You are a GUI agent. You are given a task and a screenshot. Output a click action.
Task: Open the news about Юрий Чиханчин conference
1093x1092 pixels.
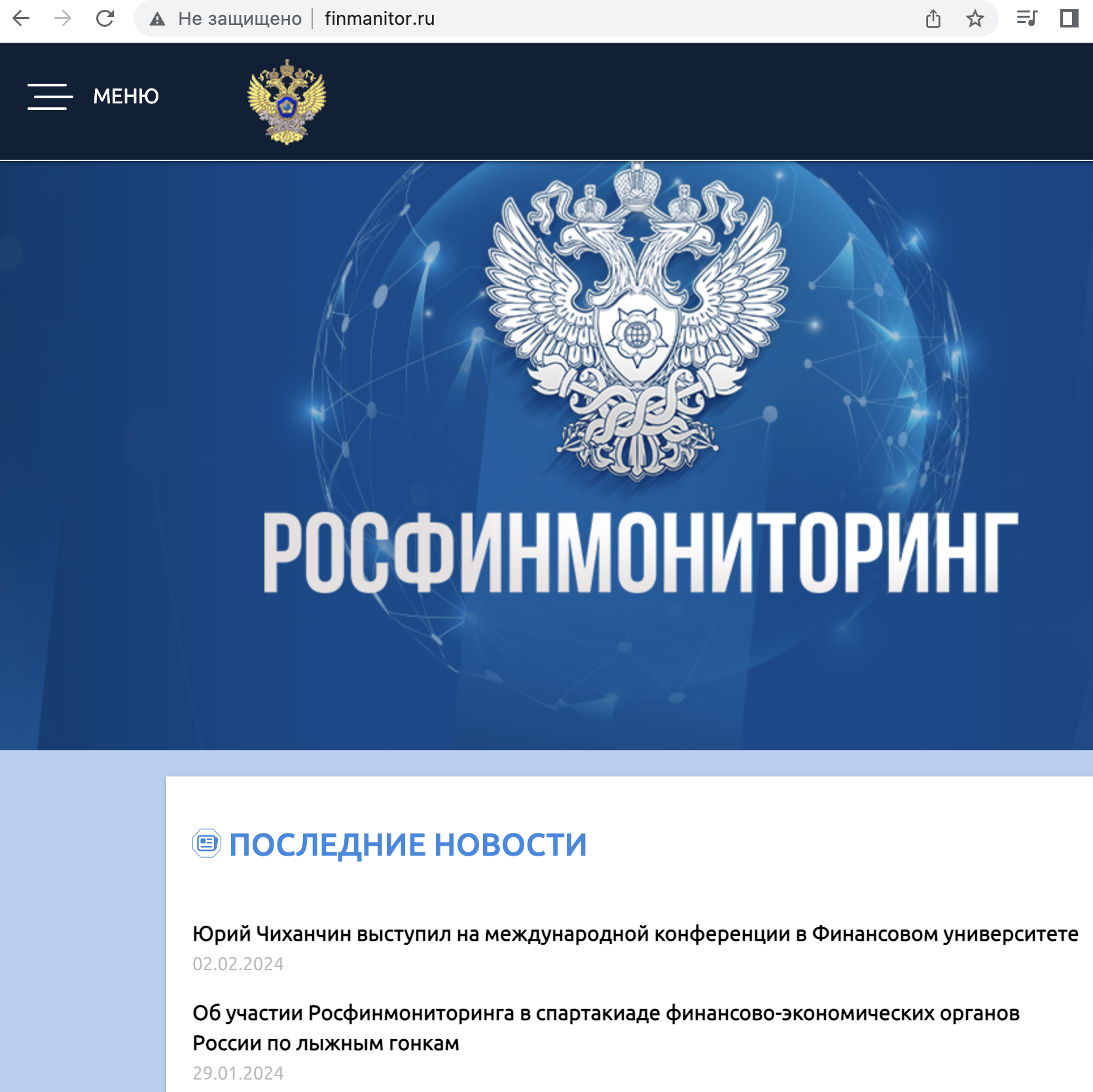pyautogui.click(x=636, y=934)
